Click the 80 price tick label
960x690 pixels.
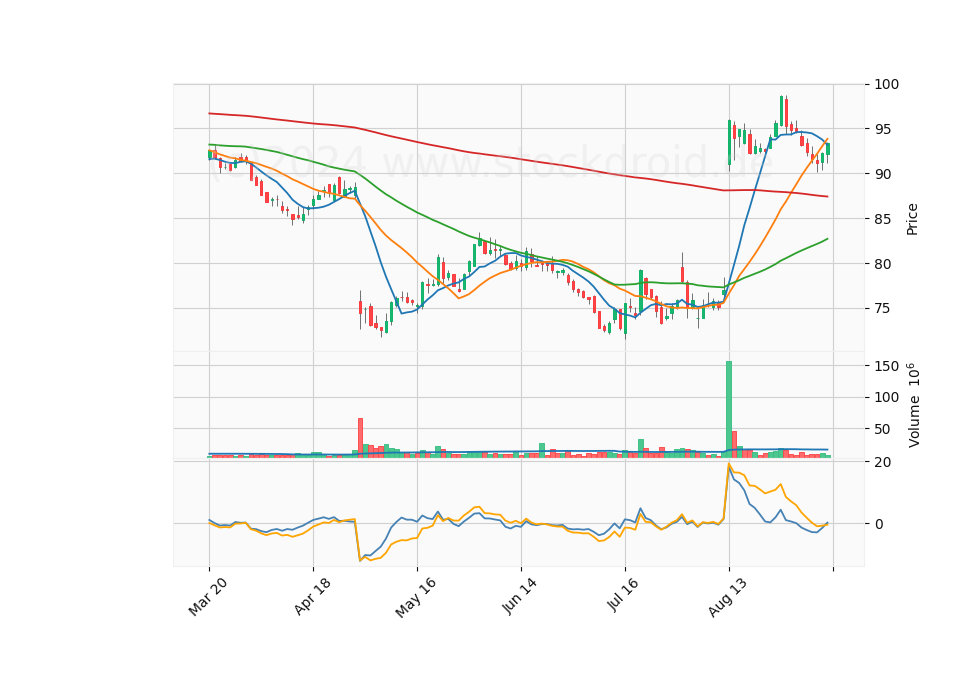pyautogui.click(x=883, y=264)
